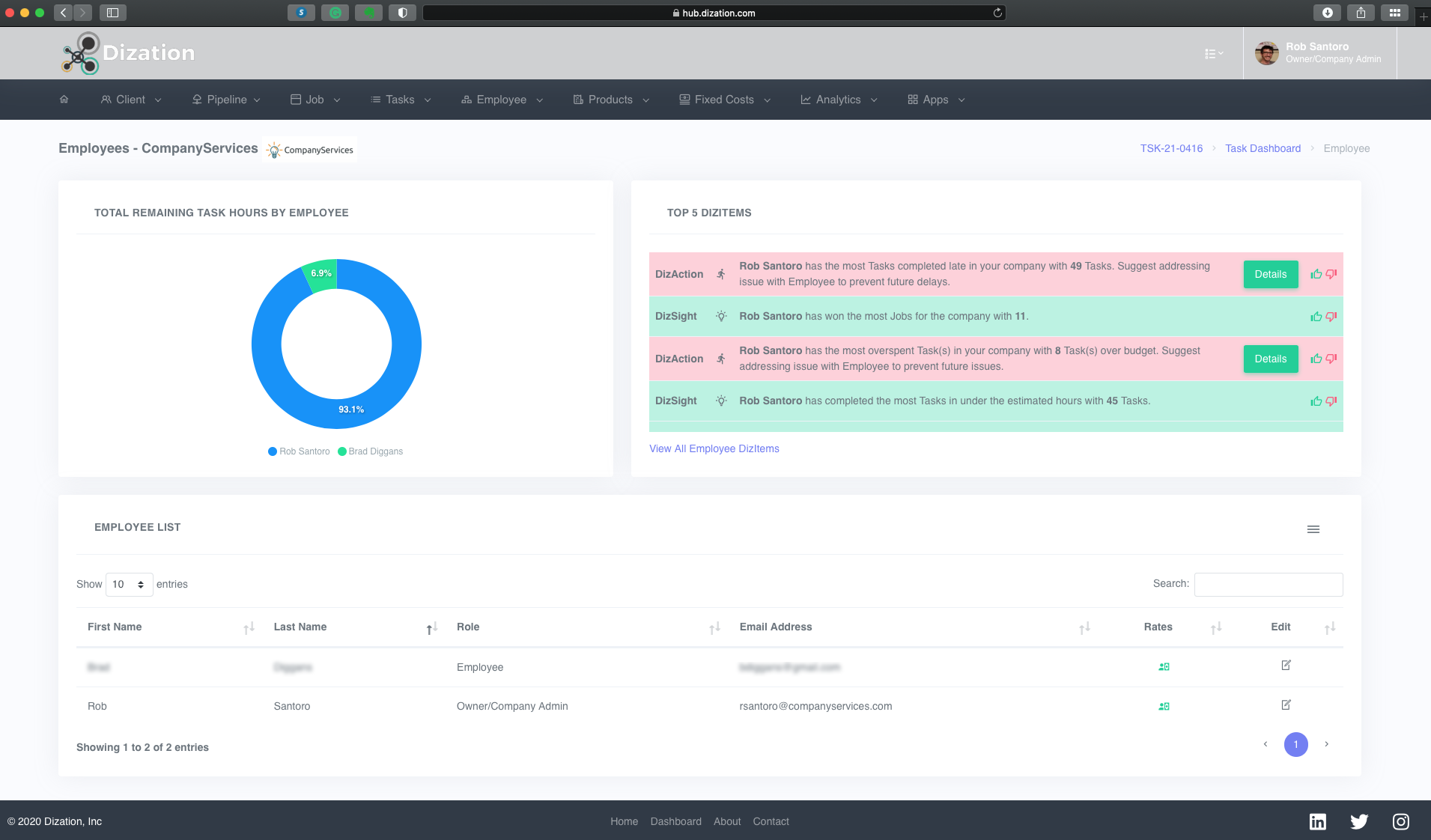The height and width of the screenshot is (840, 1431).
Task: Click the browser back arrow
Action: 64,13
